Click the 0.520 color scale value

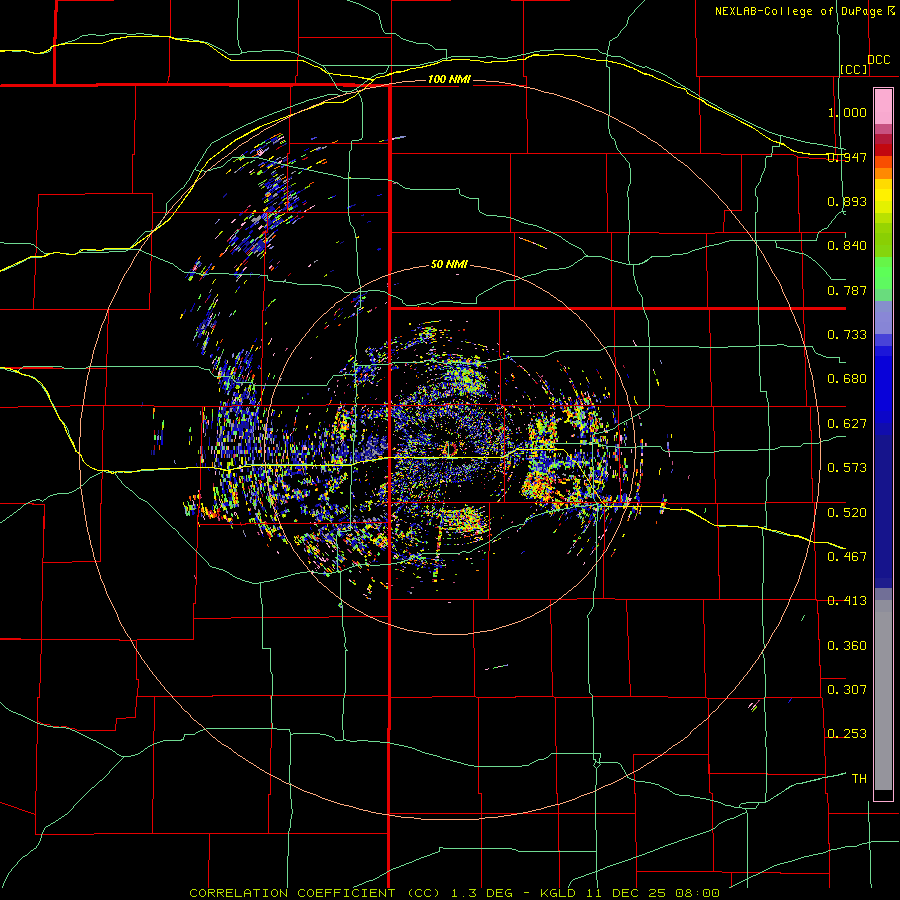[x=847, y=513]
